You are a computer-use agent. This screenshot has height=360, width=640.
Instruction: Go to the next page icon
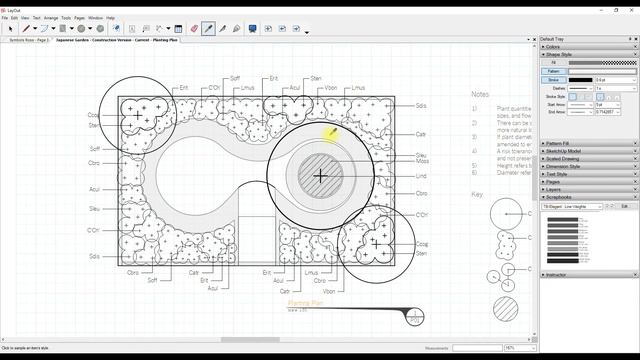coord(296,29)
